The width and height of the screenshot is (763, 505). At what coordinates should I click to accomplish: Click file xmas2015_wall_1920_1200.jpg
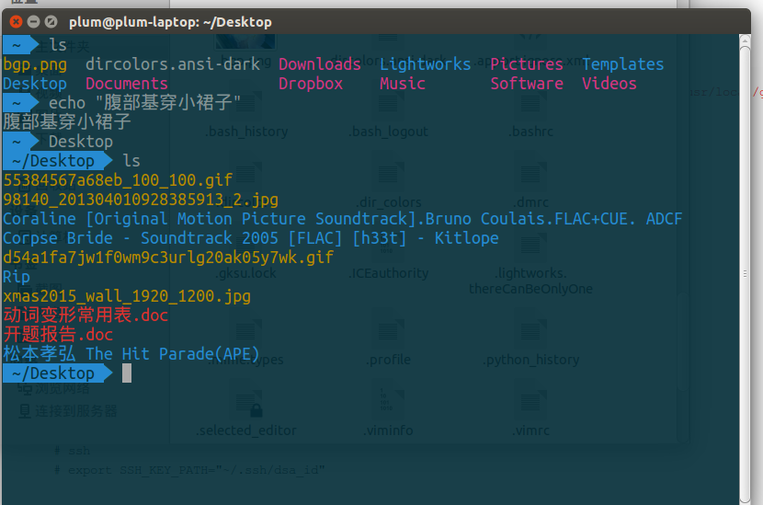(x=127, y=296)
